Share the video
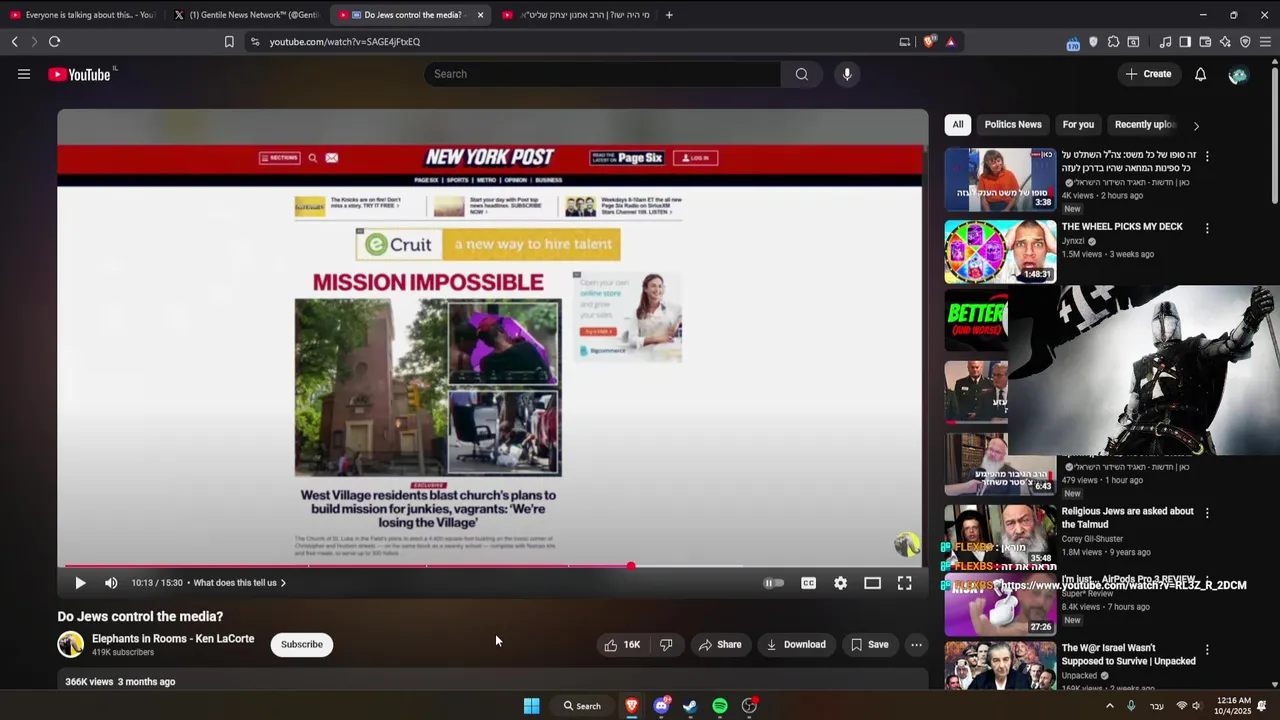The width and height of the screenshot is (1280, 720). point(720,645)
